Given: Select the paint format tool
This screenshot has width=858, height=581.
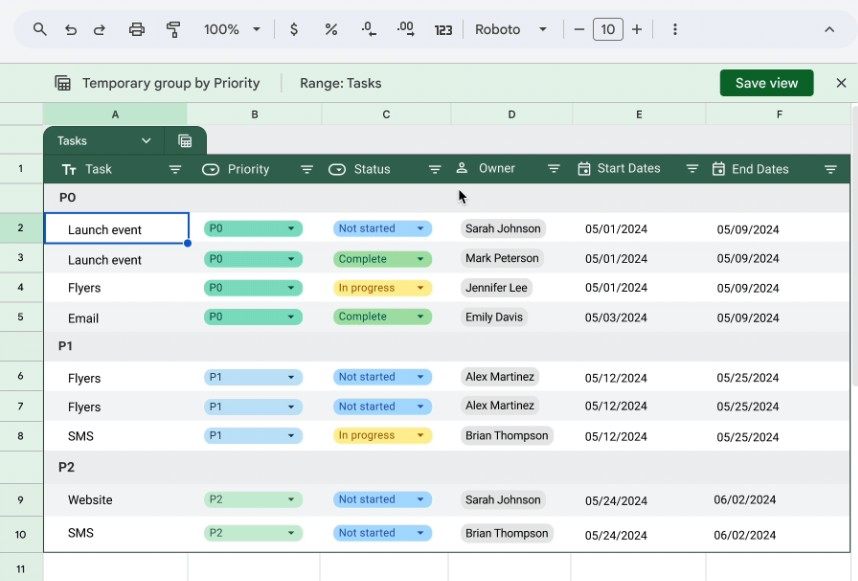Looking at the screenshot, I should [x=173, y=30].
